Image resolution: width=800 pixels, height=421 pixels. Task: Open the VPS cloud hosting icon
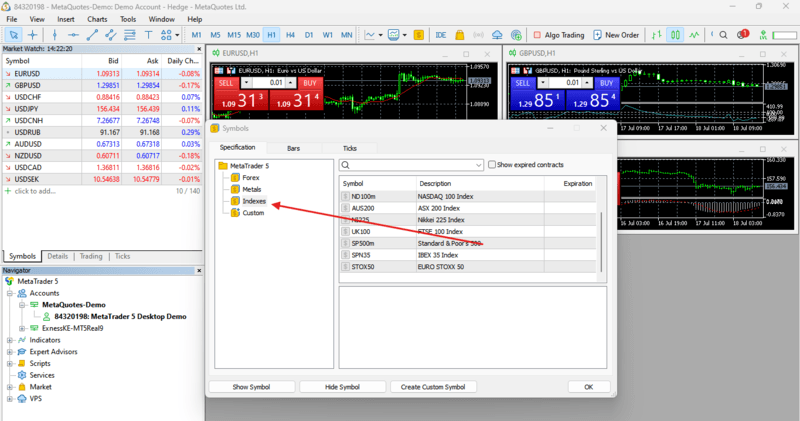click(497, 35)
